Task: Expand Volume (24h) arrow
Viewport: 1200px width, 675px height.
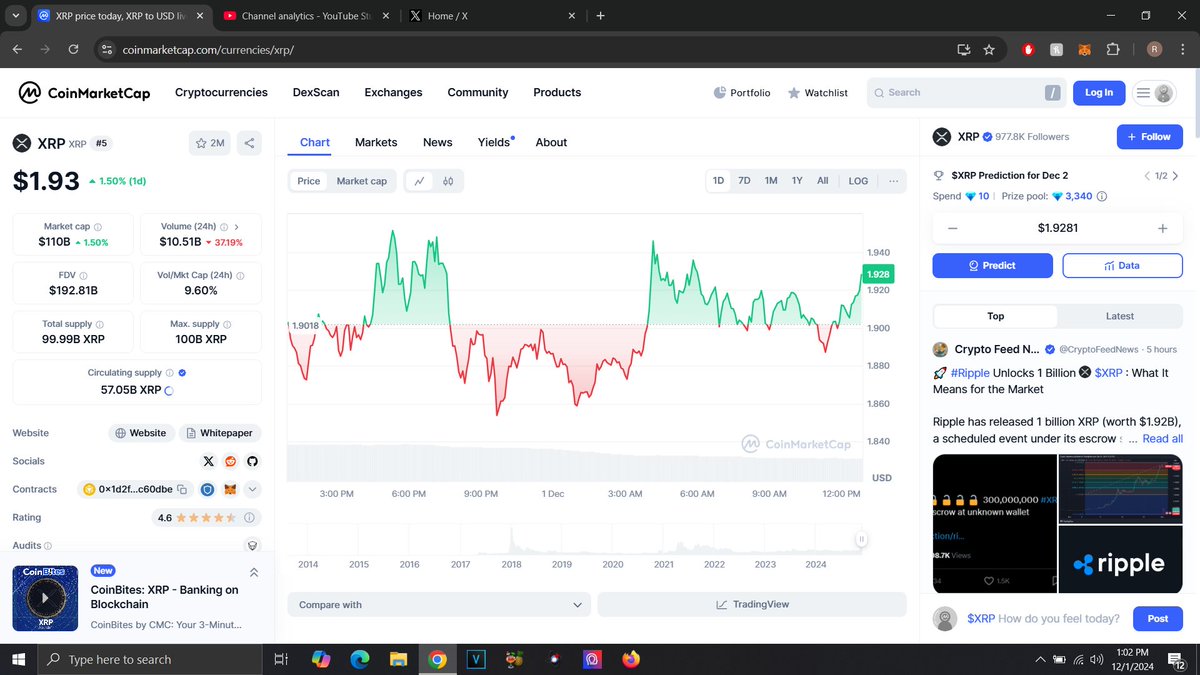Action: (236, 227)
